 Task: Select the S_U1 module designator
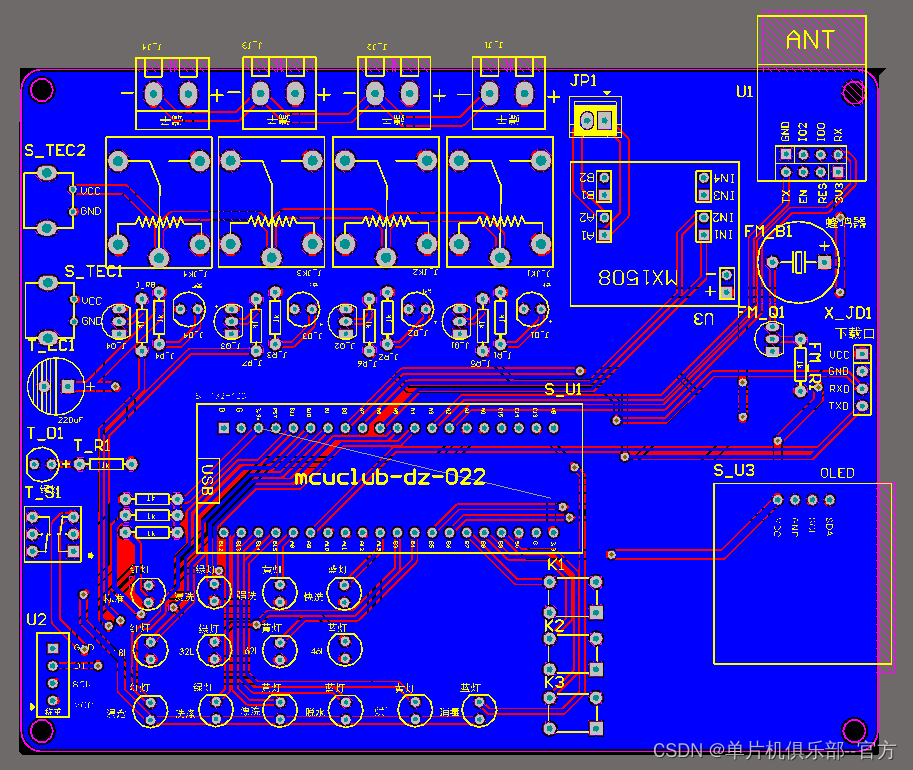(x=563, y=389)
